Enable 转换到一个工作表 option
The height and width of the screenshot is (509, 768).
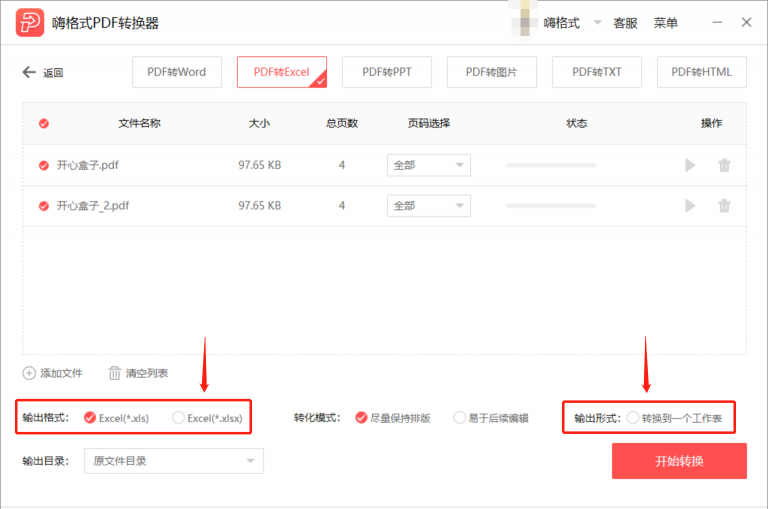pos(633,417)
